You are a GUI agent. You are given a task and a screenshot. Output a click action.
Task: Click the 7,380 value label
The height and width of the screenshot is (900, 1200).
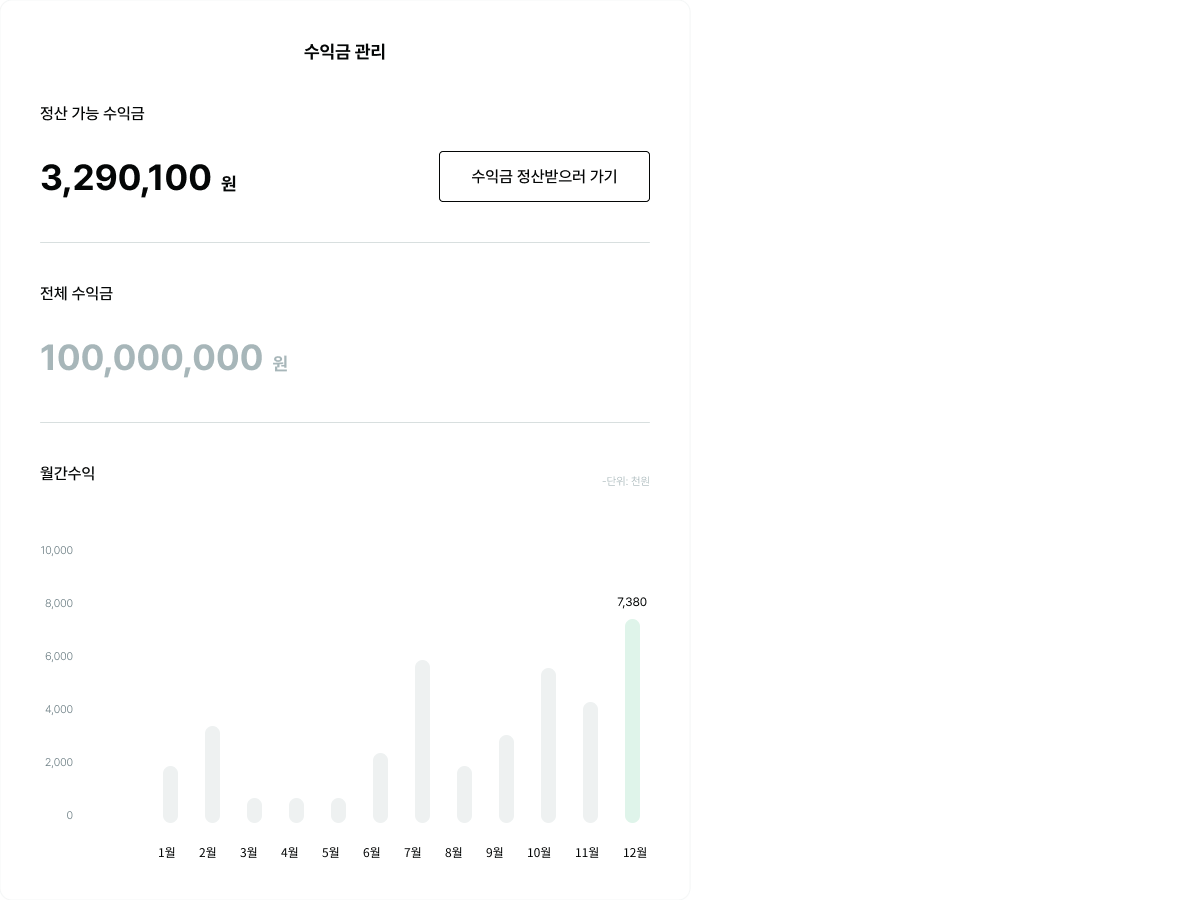click(x=632, y=602)
